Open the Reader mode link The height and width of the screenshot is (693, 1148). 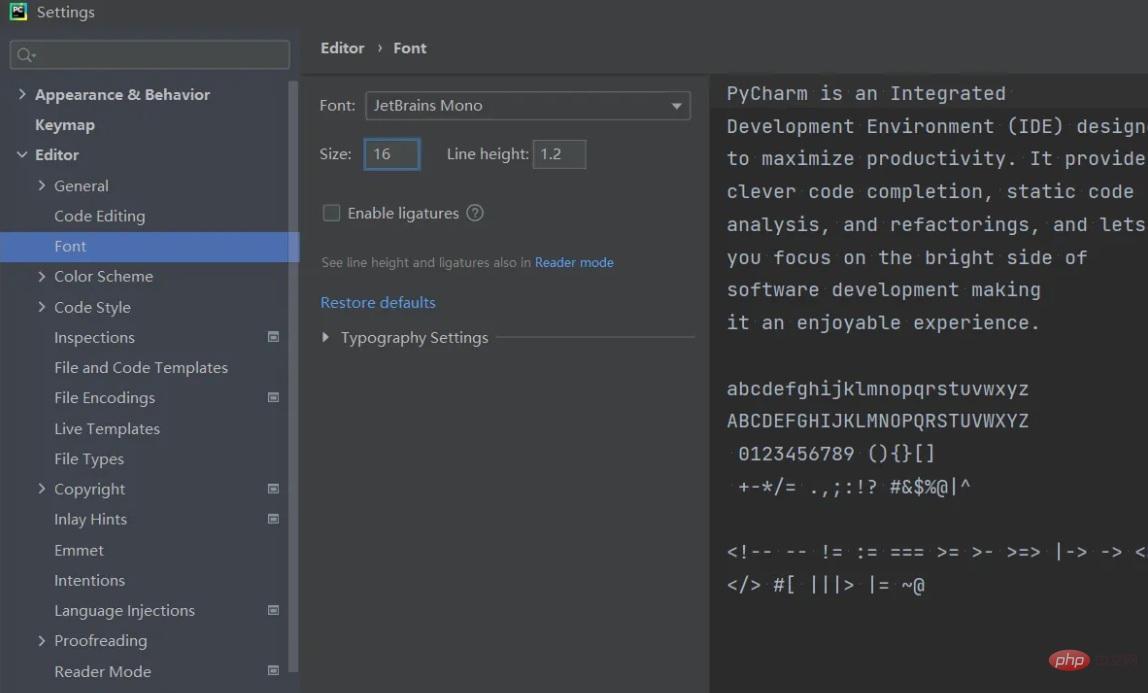[x=574, y=262]
